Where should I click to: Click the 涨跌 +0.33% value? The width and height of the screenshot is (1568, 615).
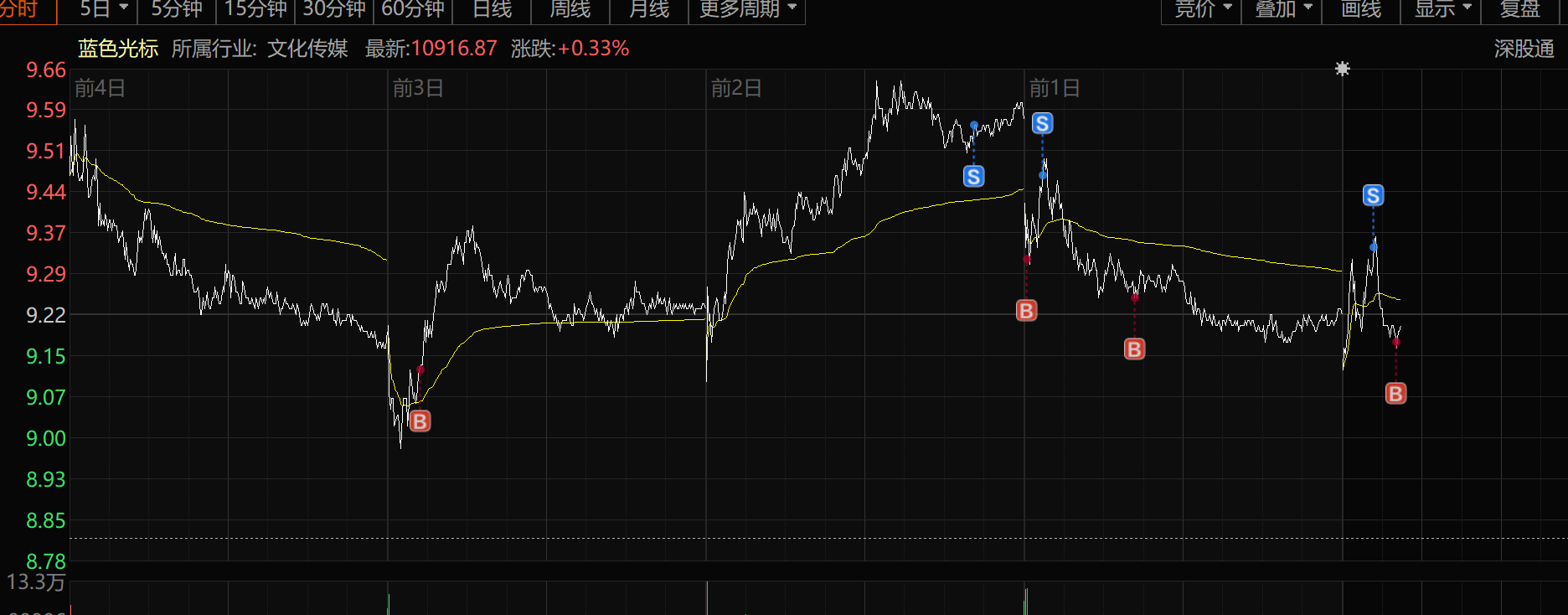tap(593, 49)
